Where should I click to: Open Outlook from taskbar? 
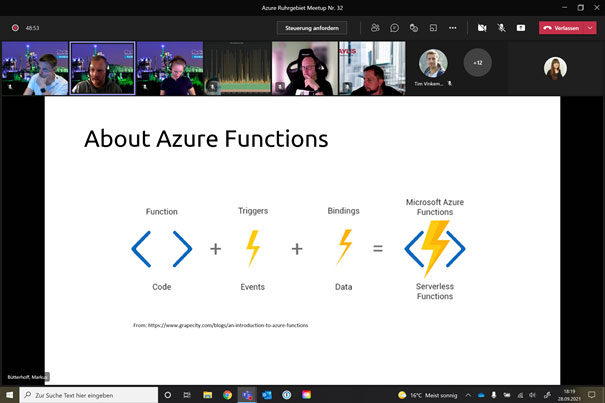coord(267,395)
